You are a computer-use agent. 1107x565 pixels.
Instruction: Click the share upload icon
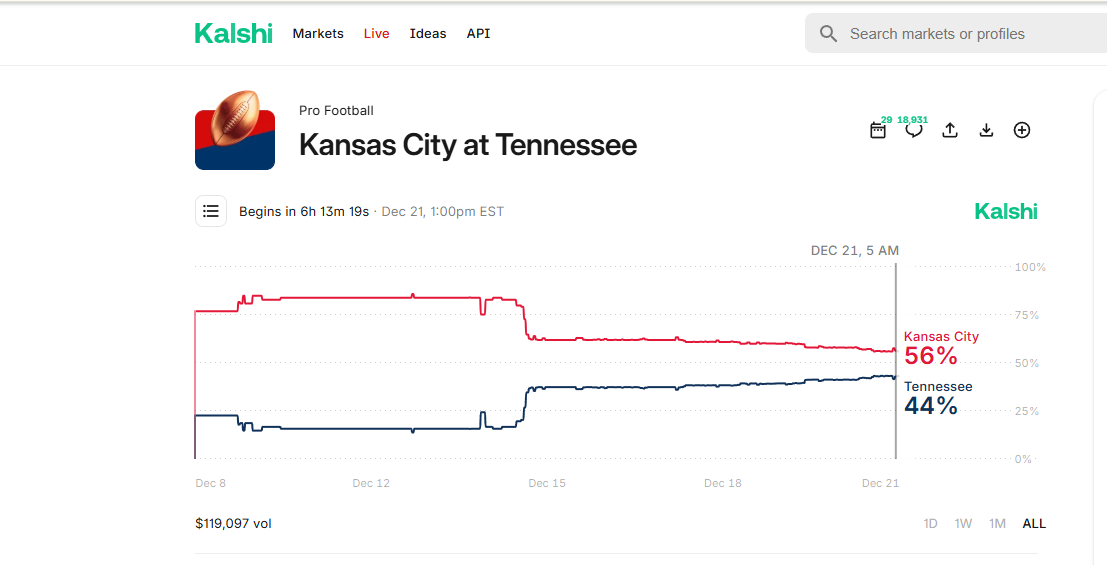tap(950, 130)
